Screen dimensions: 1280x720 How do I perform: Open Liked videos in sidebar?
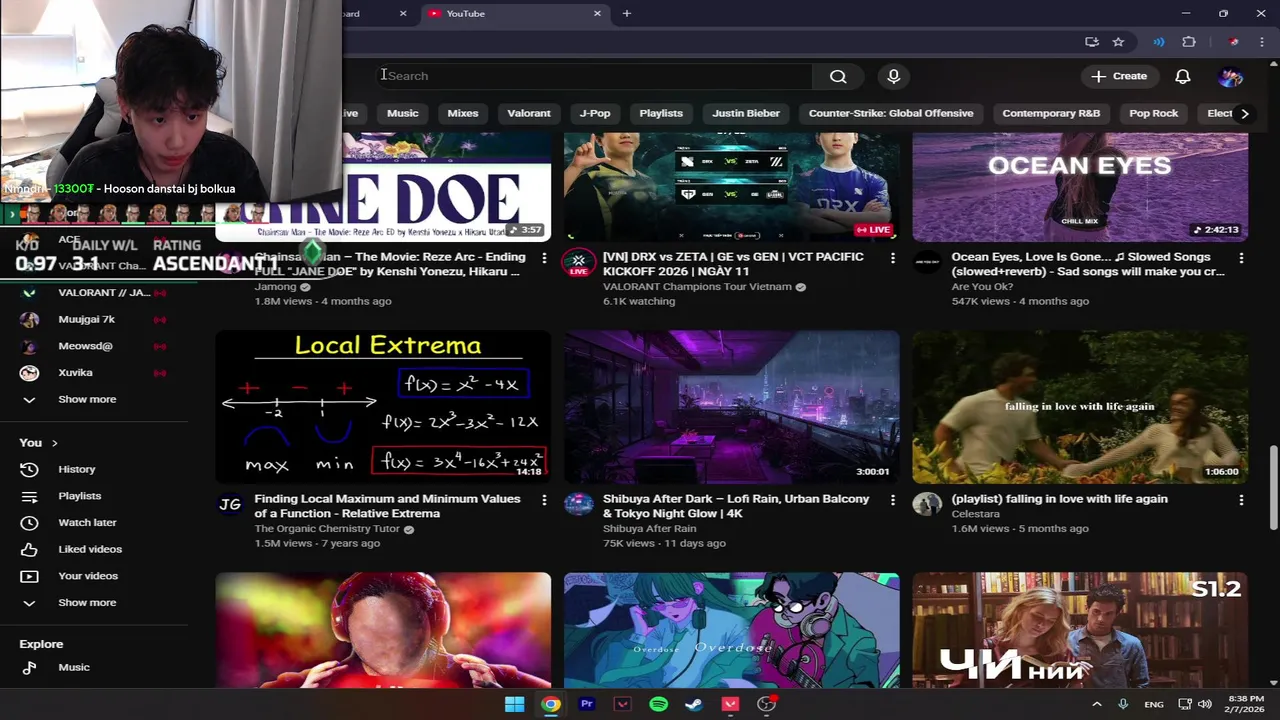tap(90, 549)
